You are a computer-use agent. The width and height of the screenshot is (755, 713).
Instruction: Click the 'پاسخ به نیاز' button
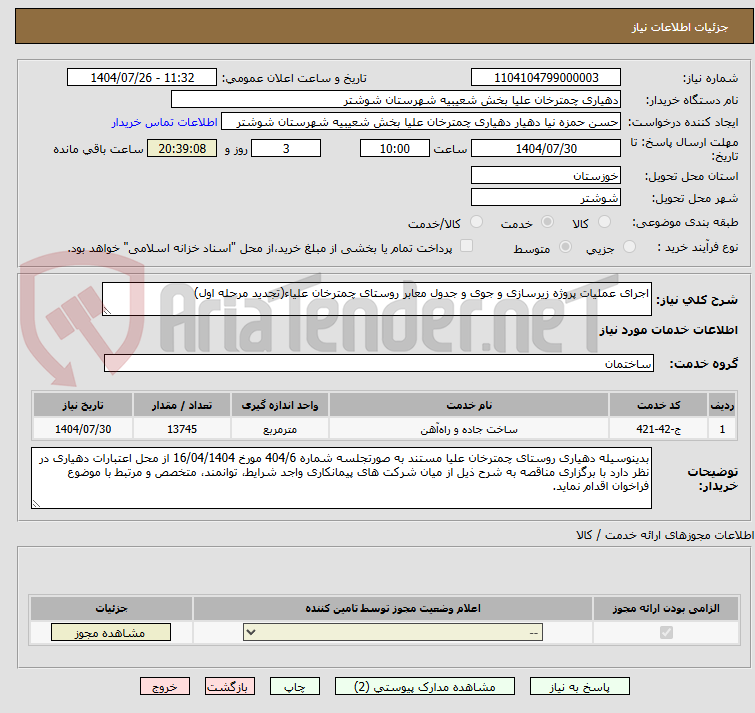(x=580, y=687)
